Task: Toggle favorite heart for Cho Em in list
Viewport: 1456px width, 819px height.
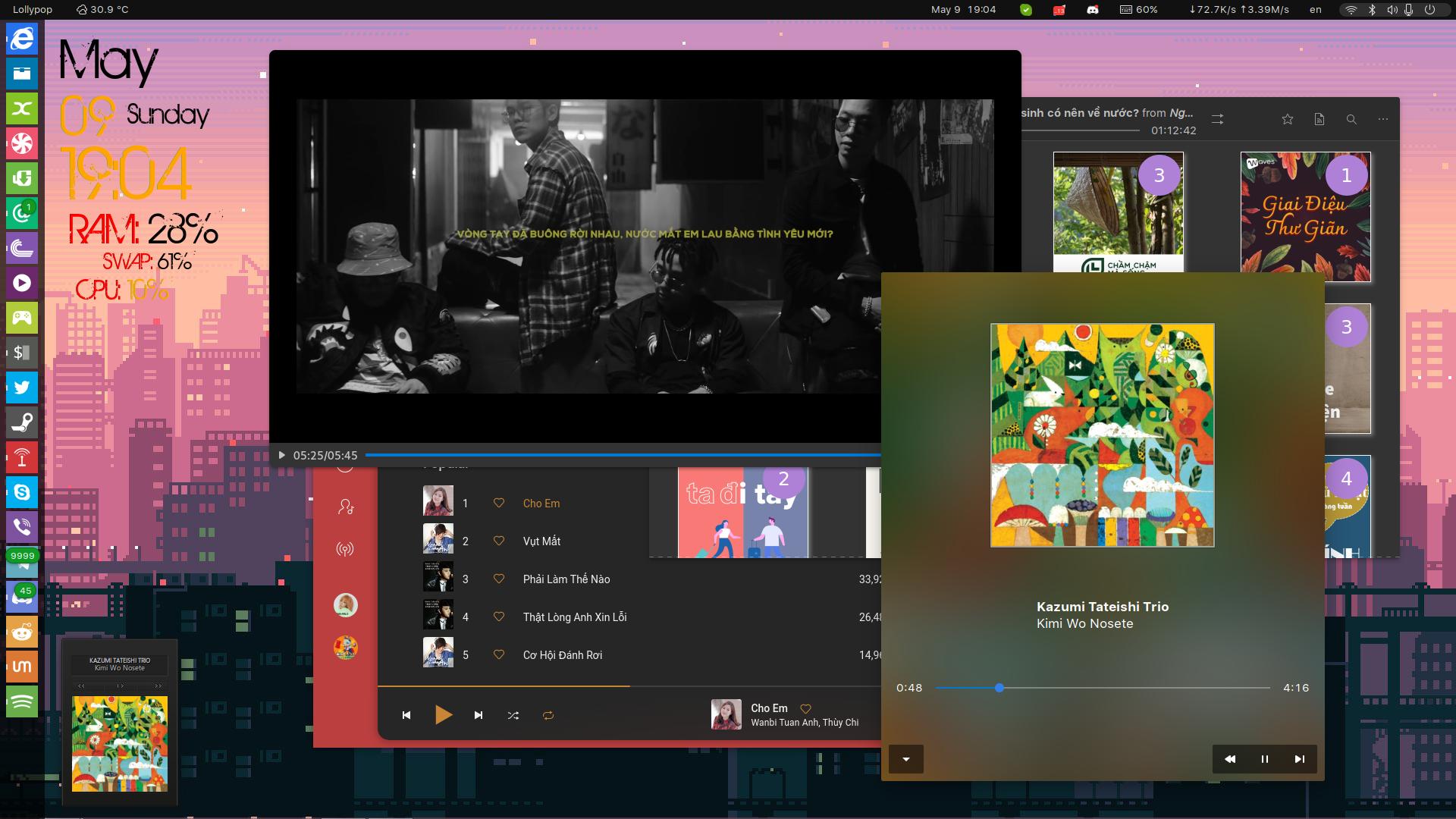Action: [499, 503]
